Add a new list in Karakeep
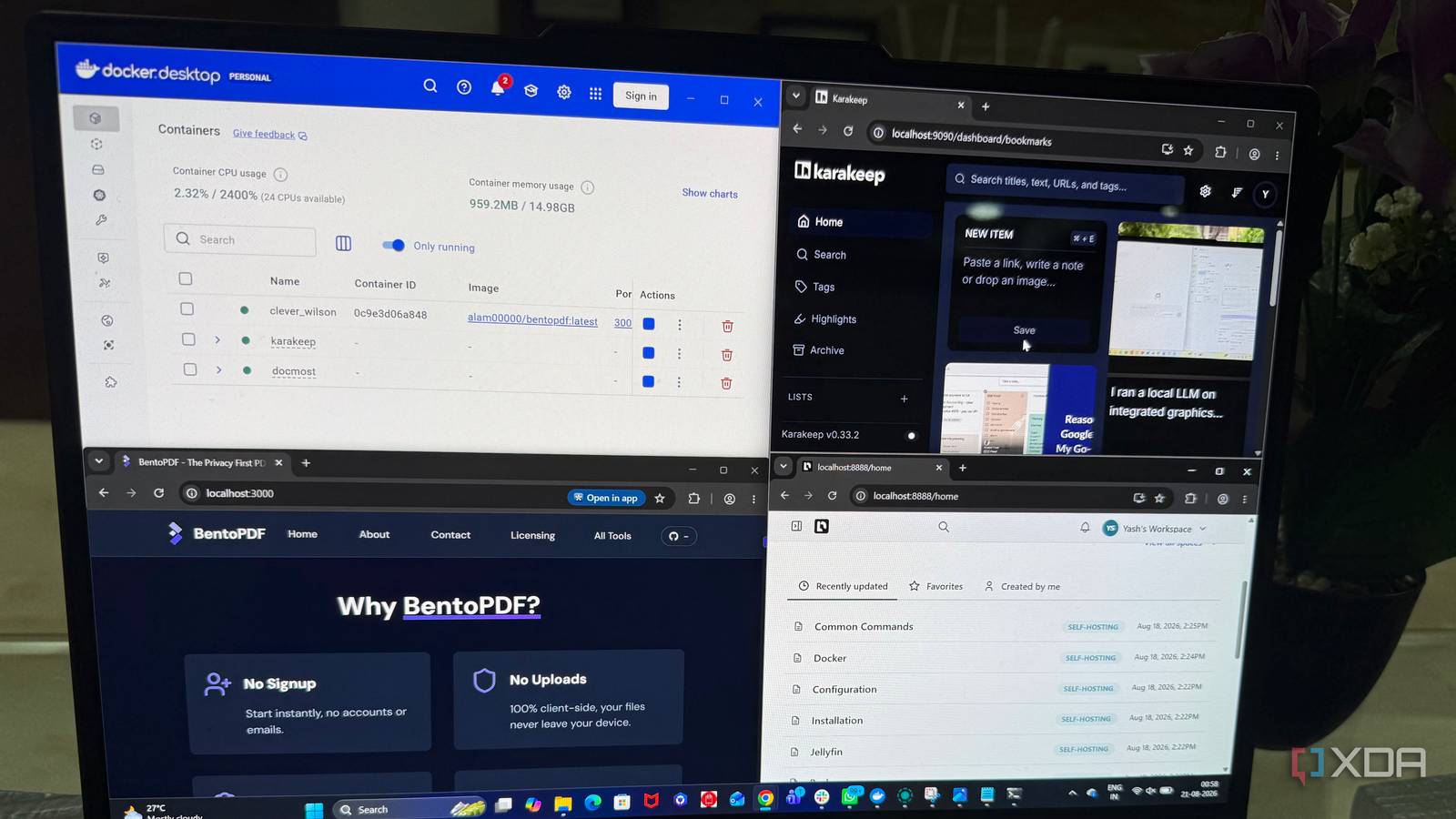 (x=904, y=399)
